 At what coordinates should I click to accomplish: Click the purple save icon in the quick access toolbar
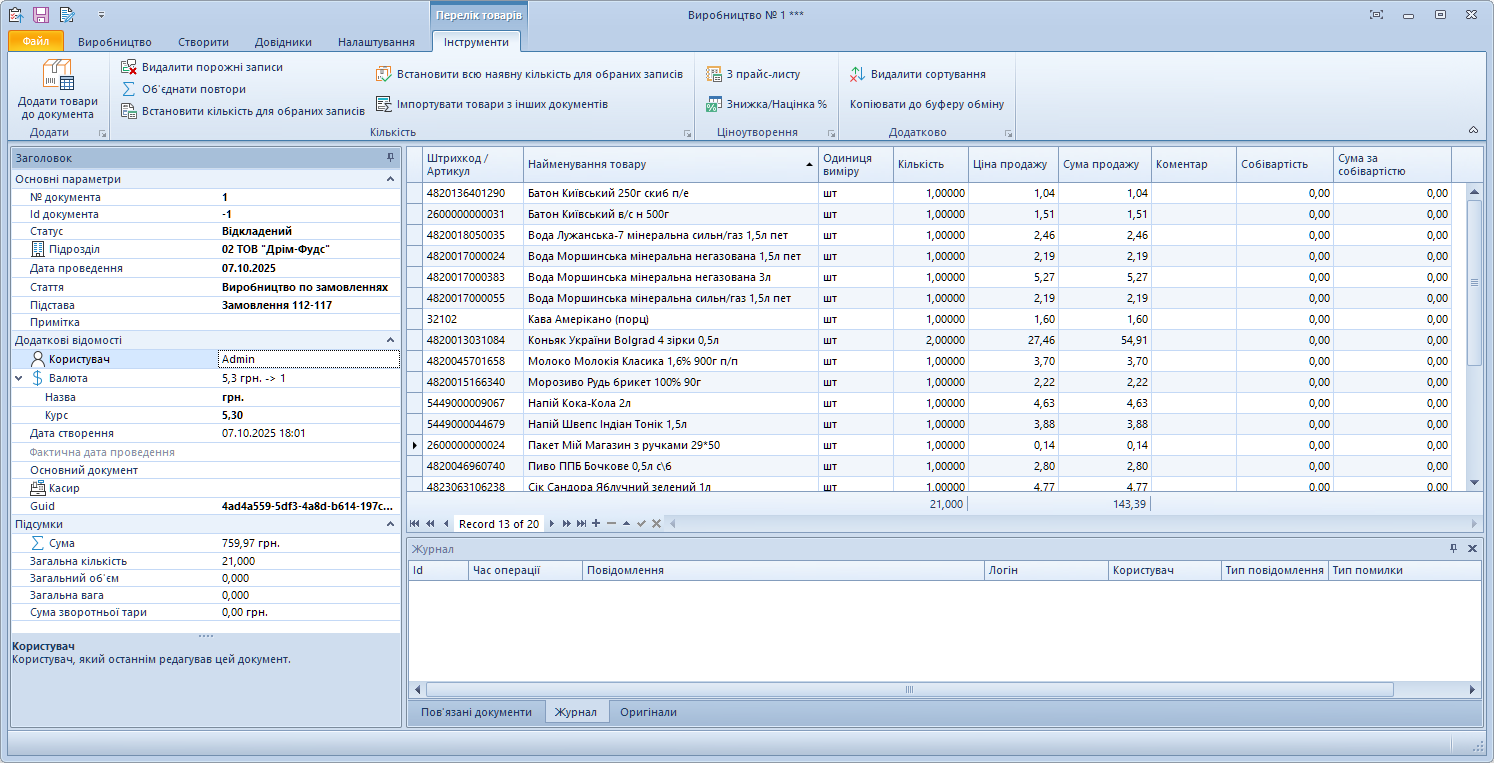[x=41, y=15]
